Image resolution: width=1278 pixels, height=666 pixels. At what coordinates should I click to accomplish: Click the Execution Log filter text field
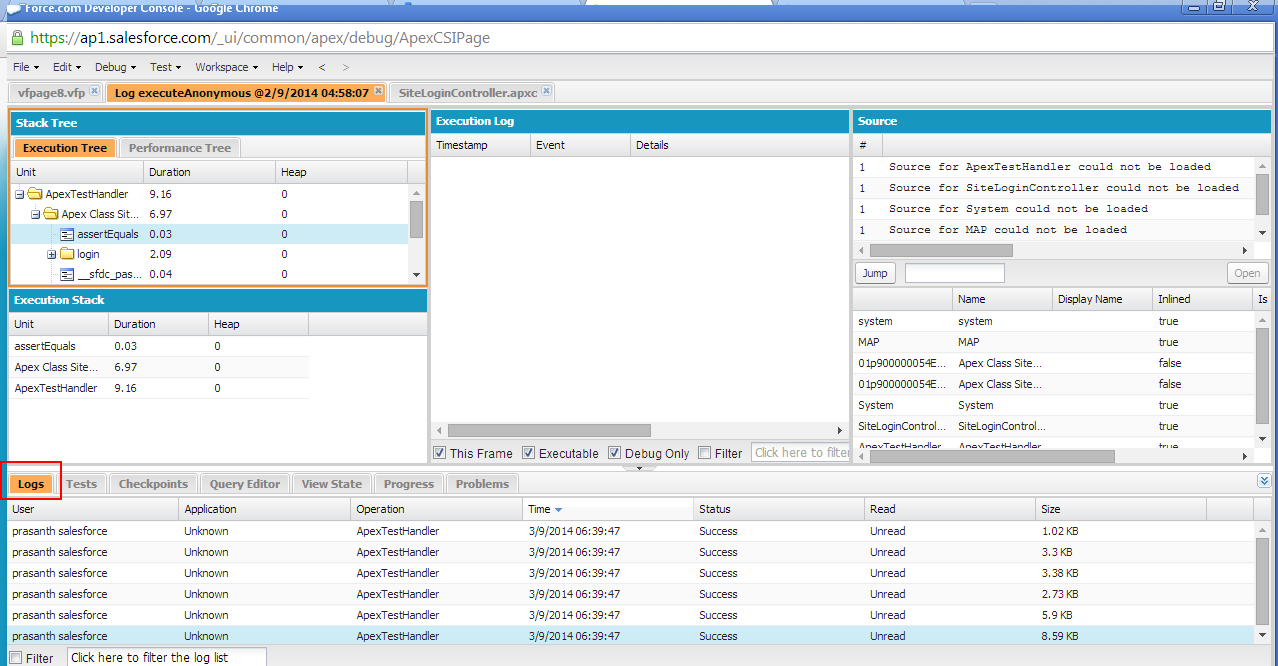tap(800, 453)
